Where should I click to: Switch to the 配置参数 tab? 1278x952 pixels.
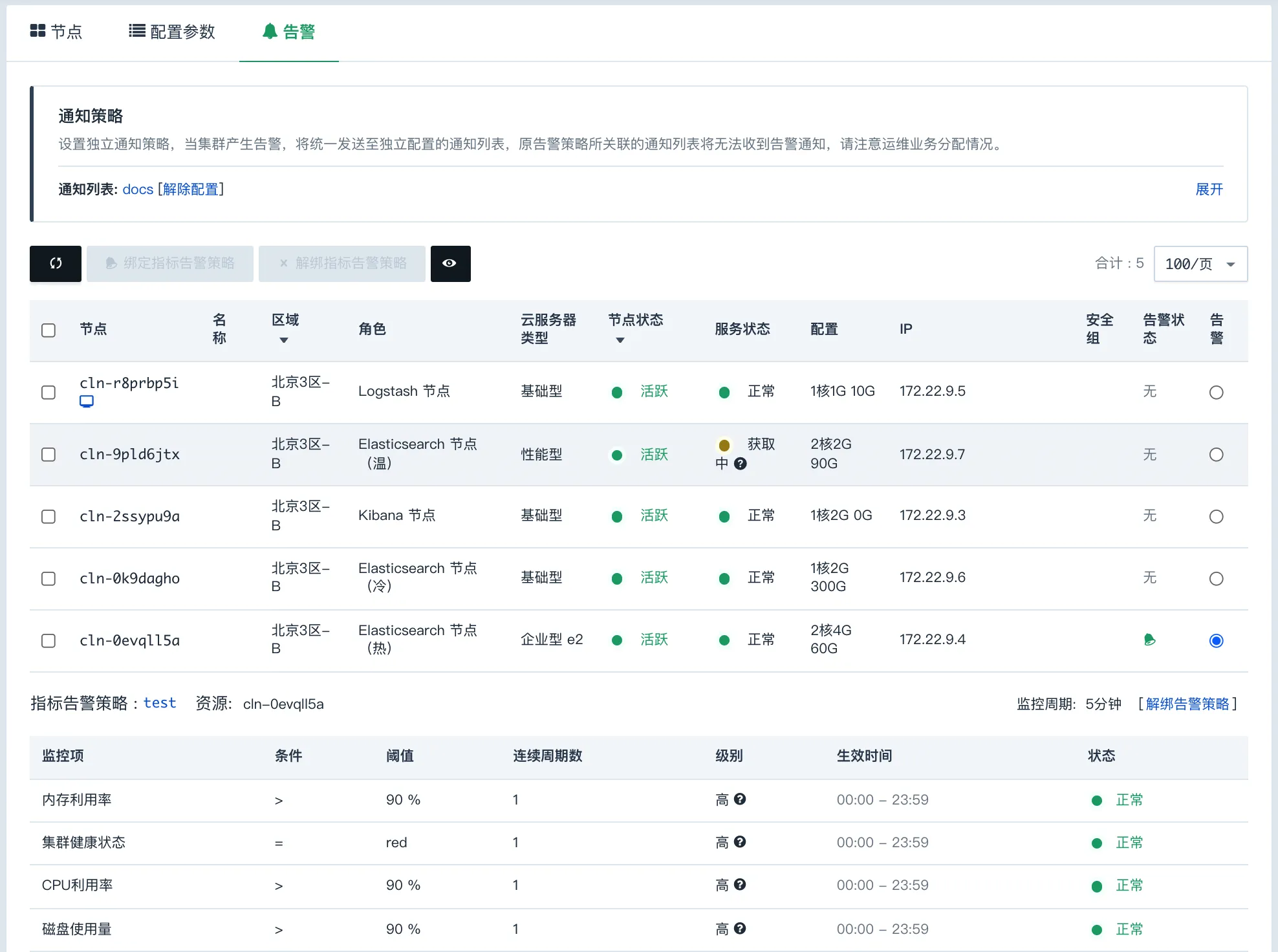click(x=171, y=31)
